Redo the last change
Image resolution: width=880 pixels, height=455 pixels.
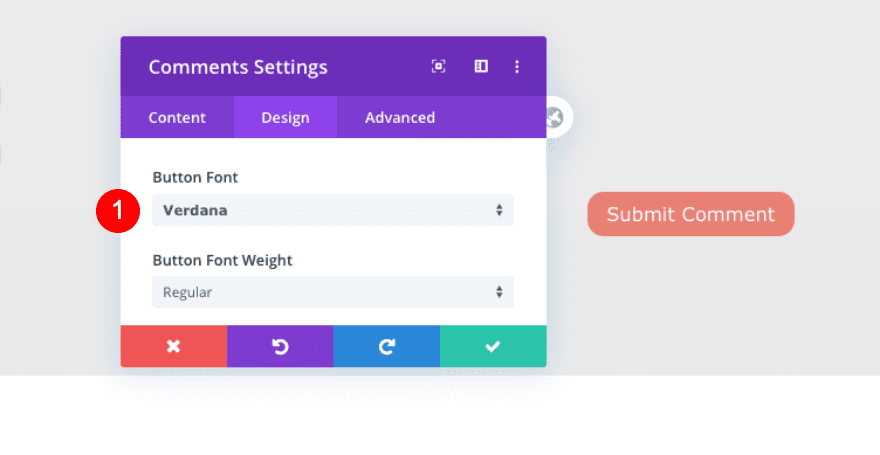pyautogui.click(x=386, y=346)
